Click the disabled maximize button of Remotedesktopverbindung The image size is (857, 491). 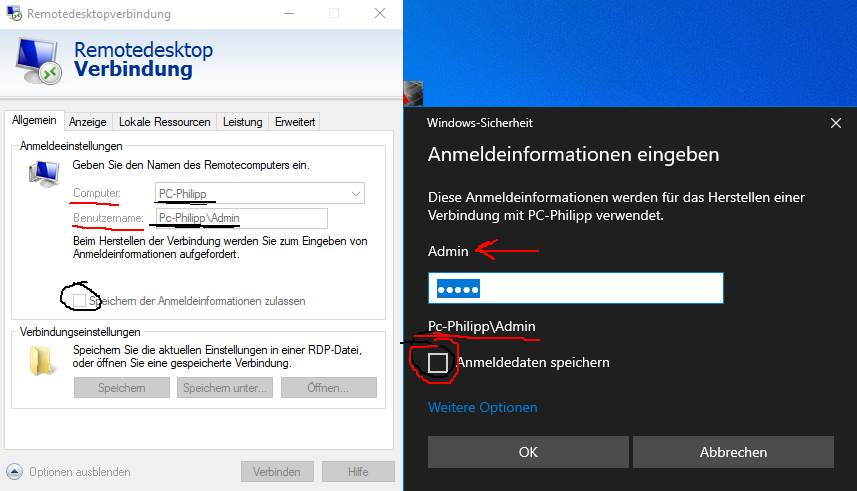click(x=334, y=14)
